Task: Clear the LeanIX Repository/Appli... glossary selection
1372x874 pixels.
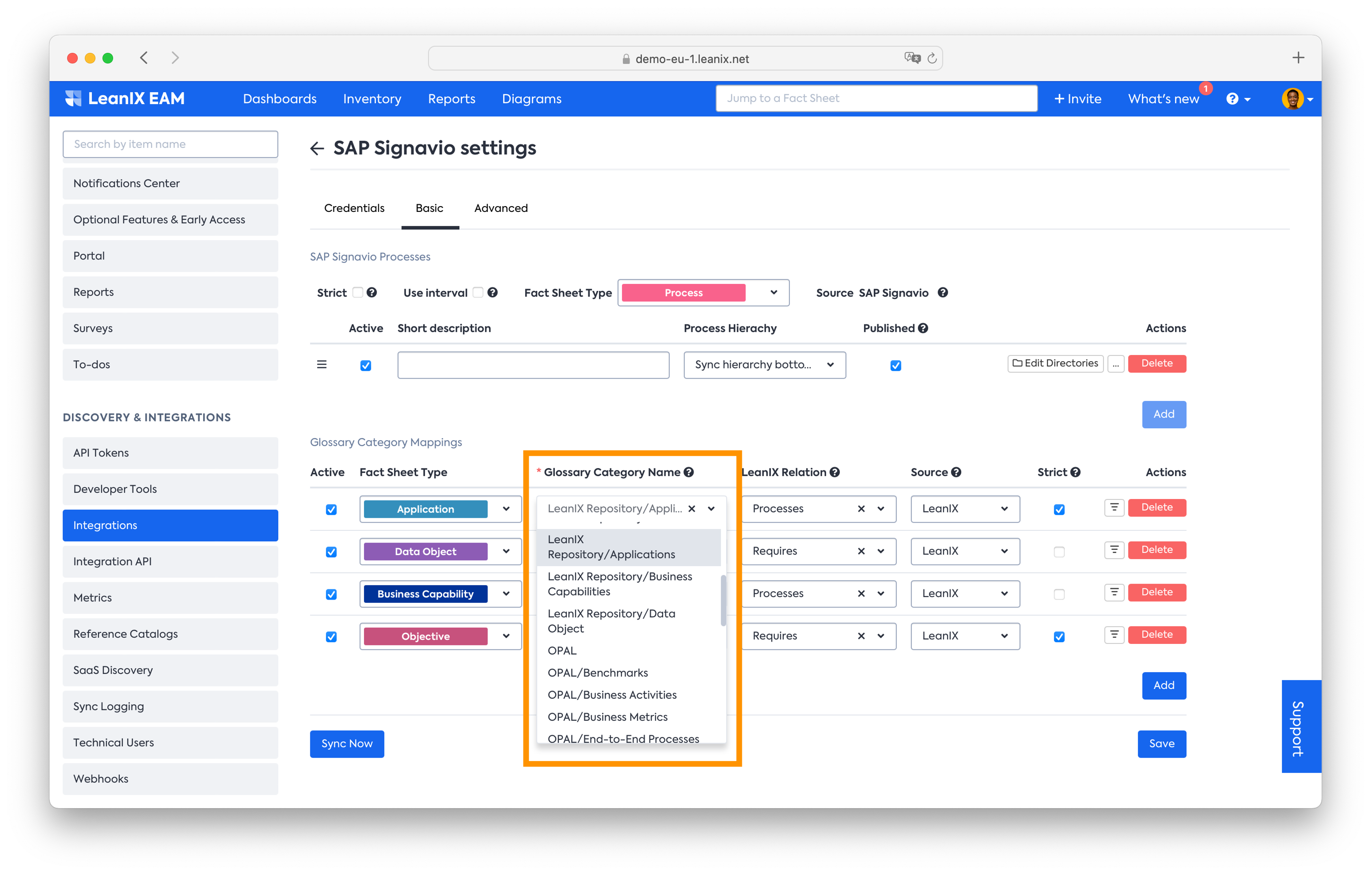Action: [692, 509]
